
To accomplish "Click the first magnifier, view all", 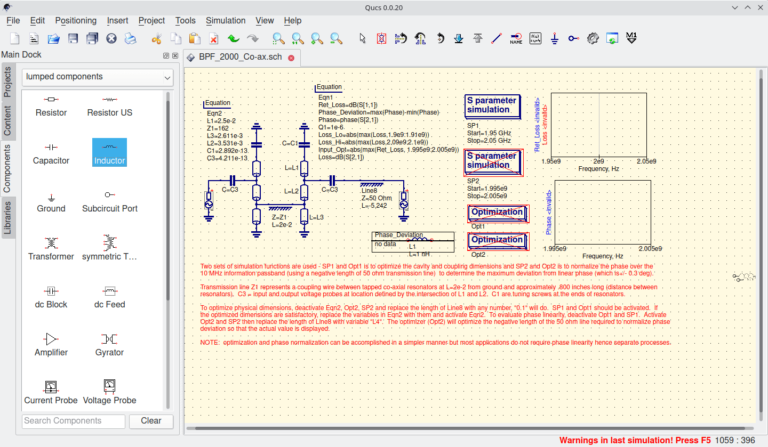I will 278,38.
